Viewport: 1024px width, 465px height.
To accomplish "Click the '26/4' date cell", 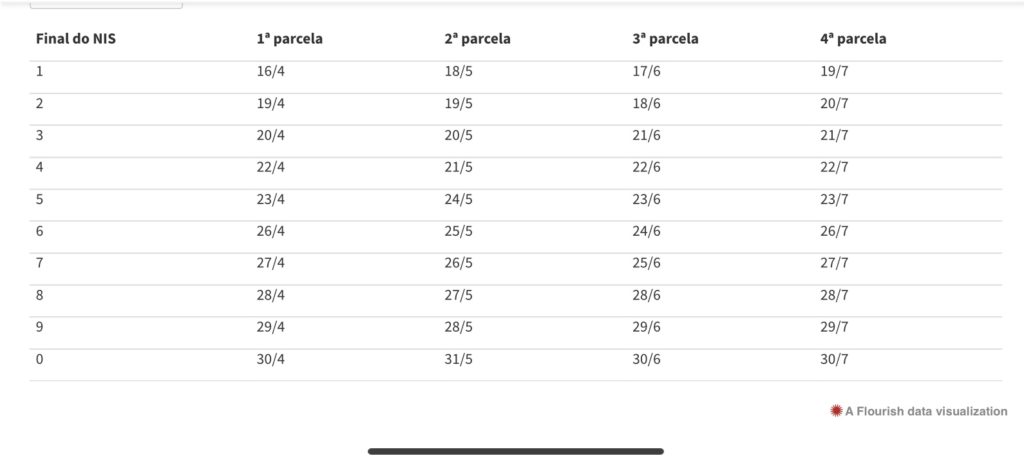I will point(271,231).
